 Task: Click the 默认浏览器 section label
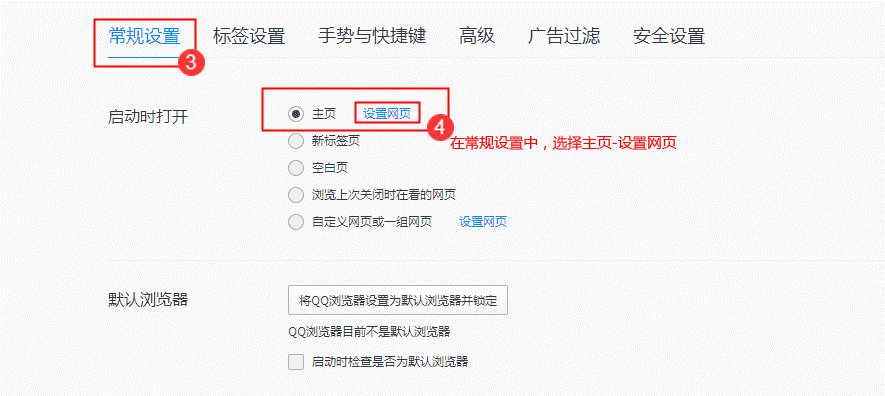point(148,300)
